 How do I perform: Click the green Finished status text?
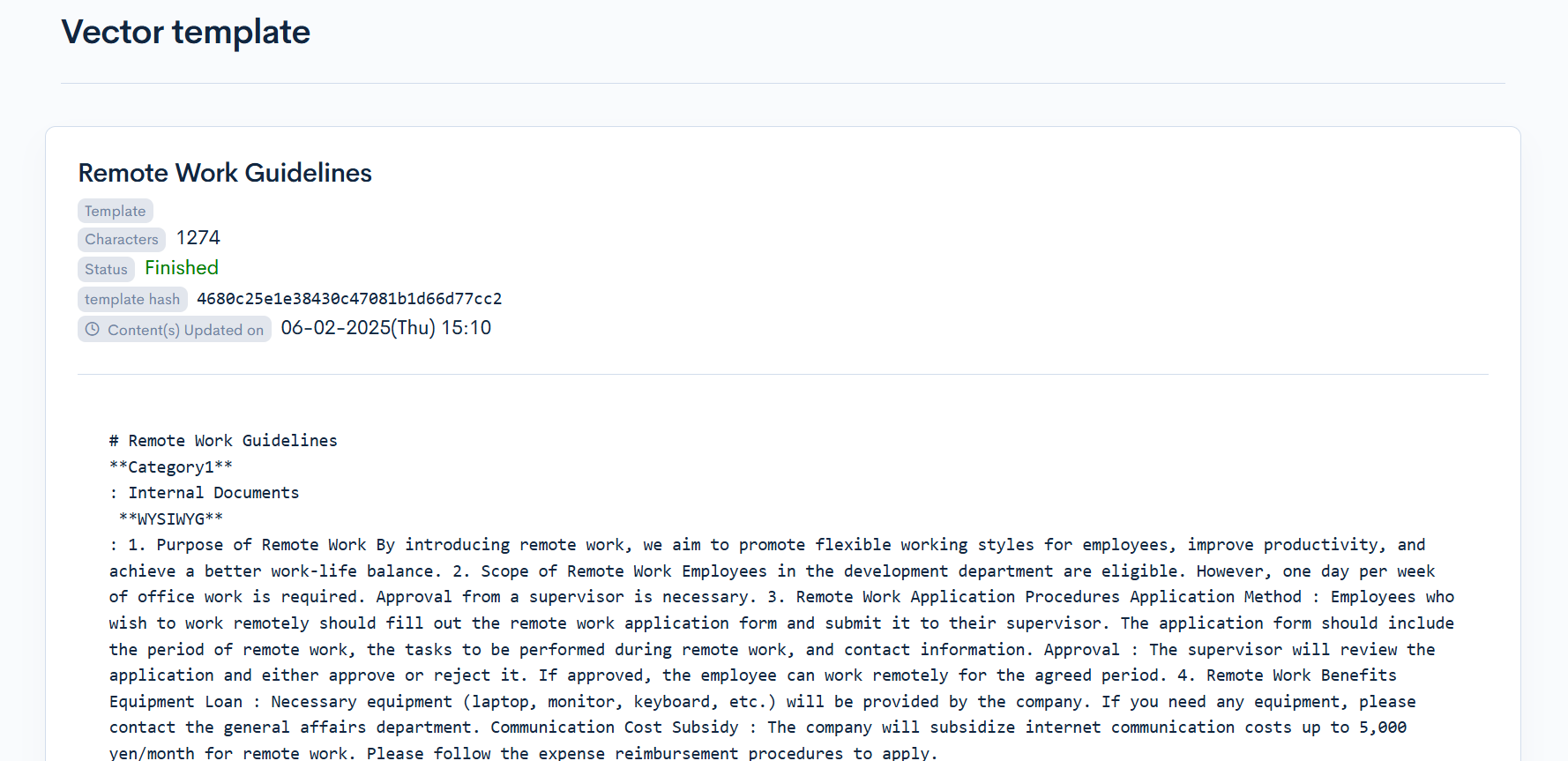pyautogui.click(x=182, y=268)
